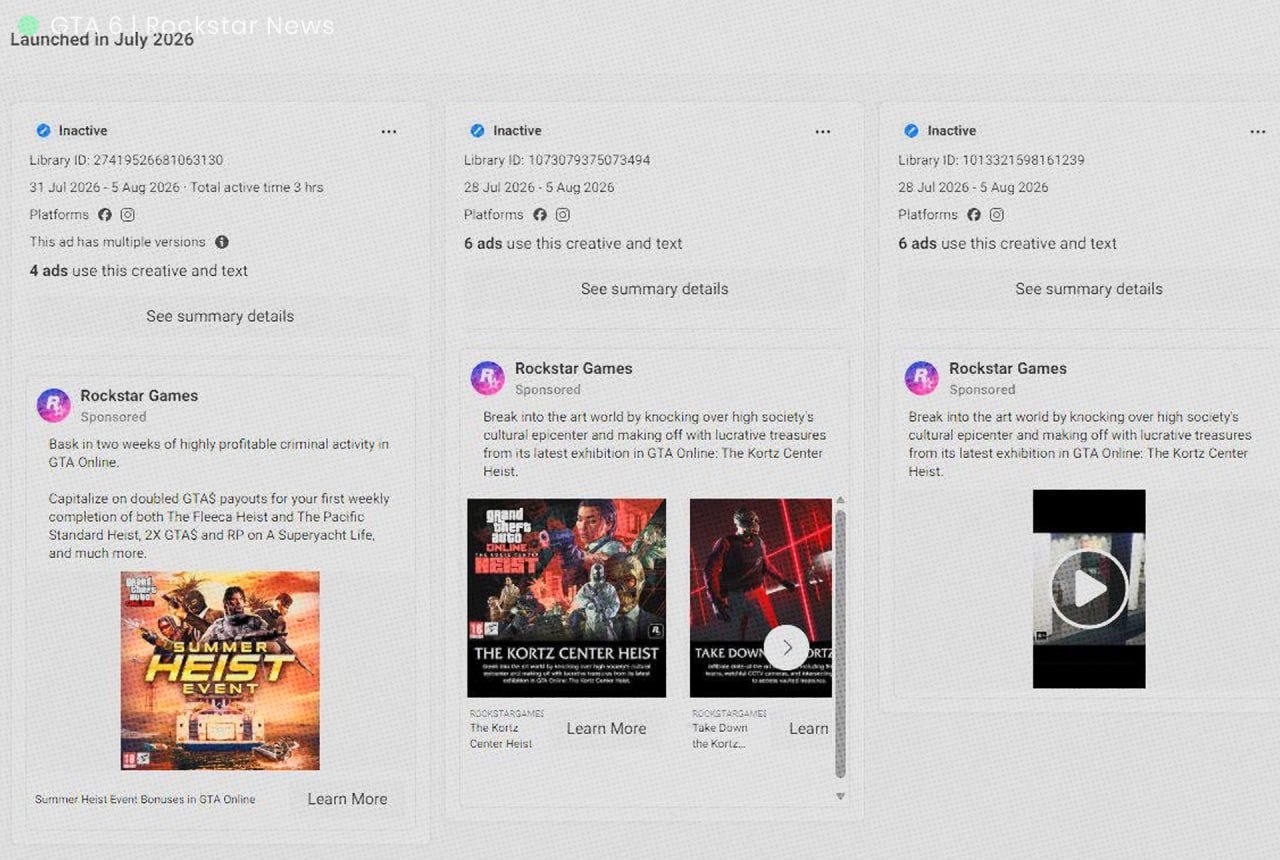Click Learn More under The Kortz Center Heist
Screen dimensions: 1280x860
pyautogui.click(x=606, y=729)
